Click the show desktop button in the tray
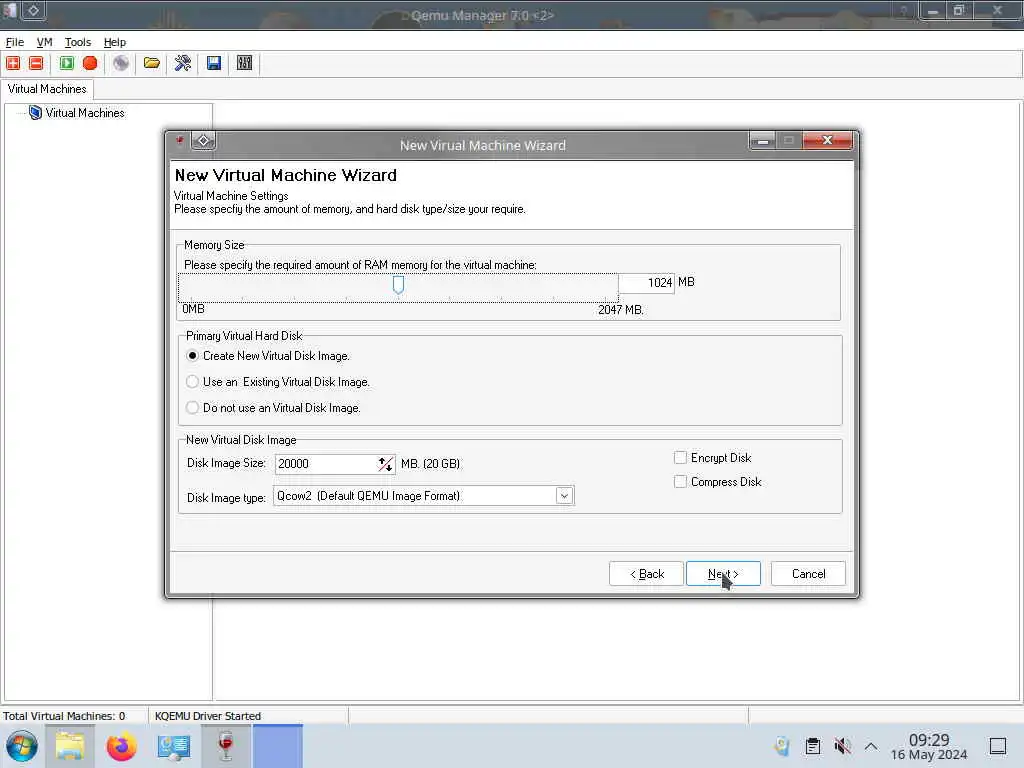This screenshot has width=1024, height=768. pyautogui.click(x=998, y=746)
